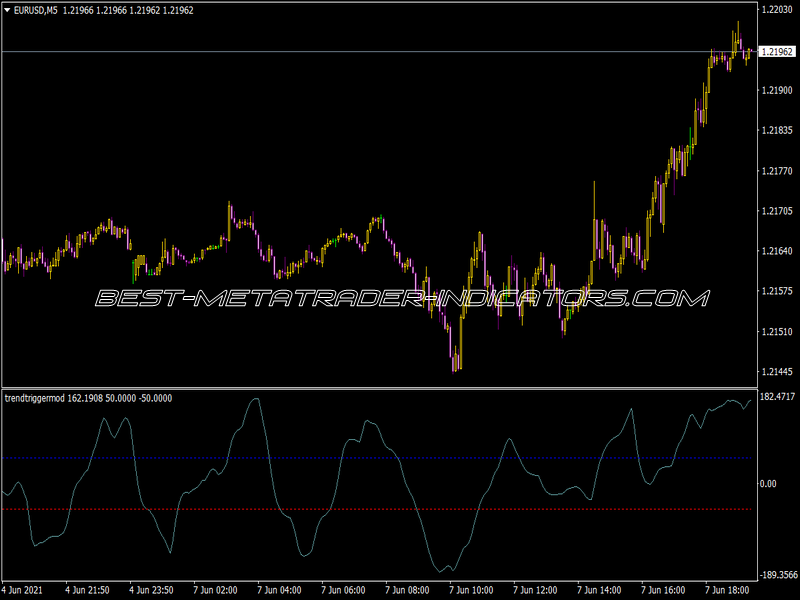Click the 1.21835 price axis label
The image size is (800, 600).
pyautogui.click(x=777, y=131)
